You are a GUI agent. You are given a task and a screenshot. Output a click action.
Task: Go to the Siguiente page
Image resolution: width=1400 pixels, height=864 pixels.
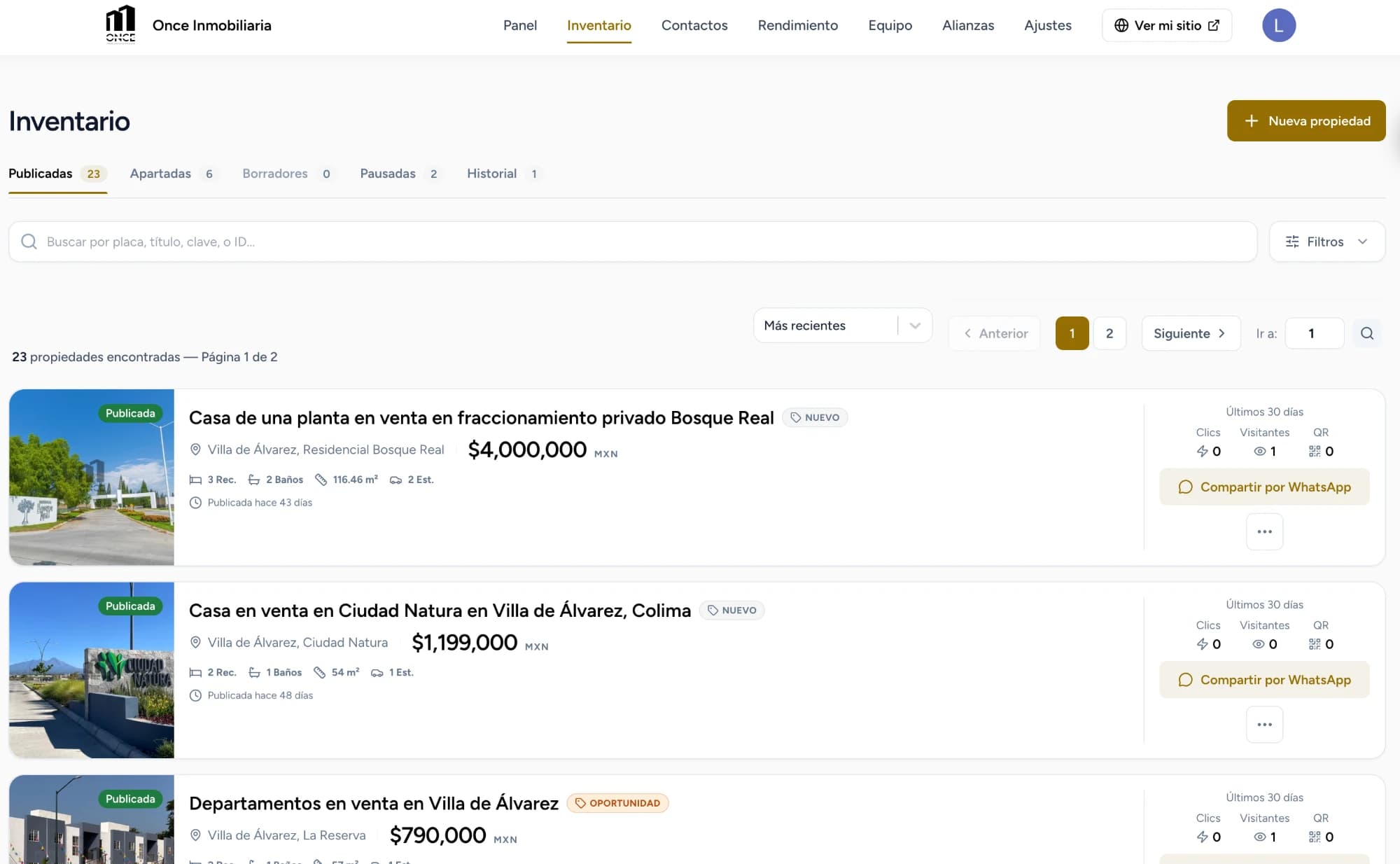[1190, 333]
